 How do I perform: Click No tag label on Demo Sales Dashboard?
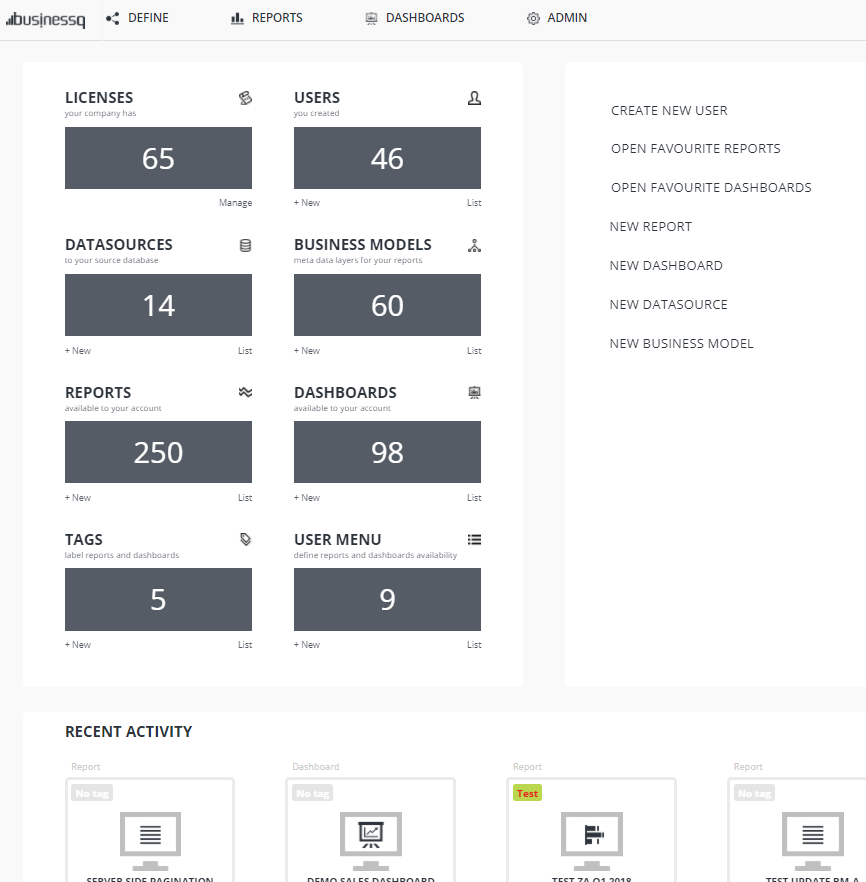pos(313,793)
